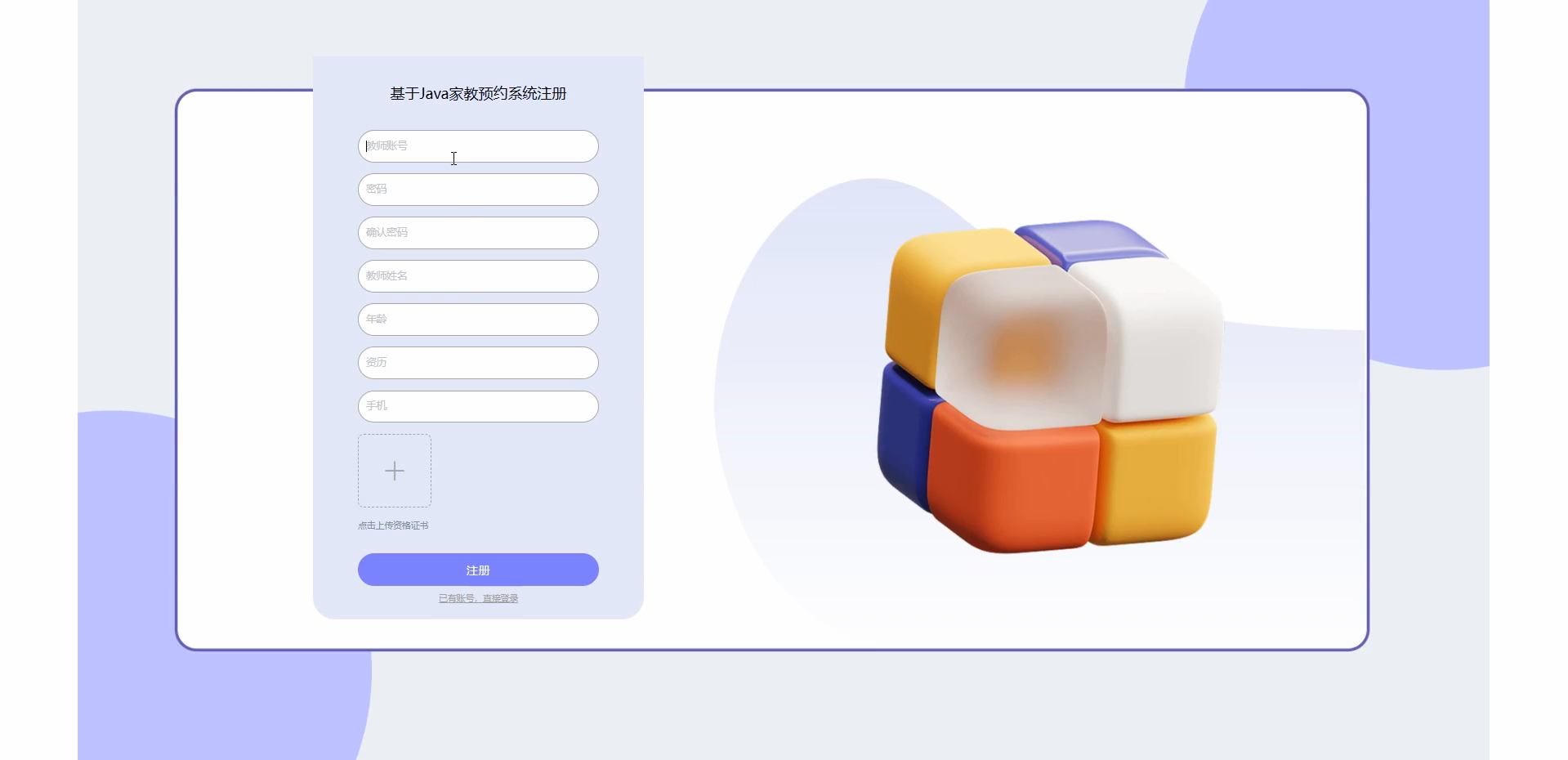1568x760 pixels.
Task: Click the 注册 register button
Action: [478, 570]
